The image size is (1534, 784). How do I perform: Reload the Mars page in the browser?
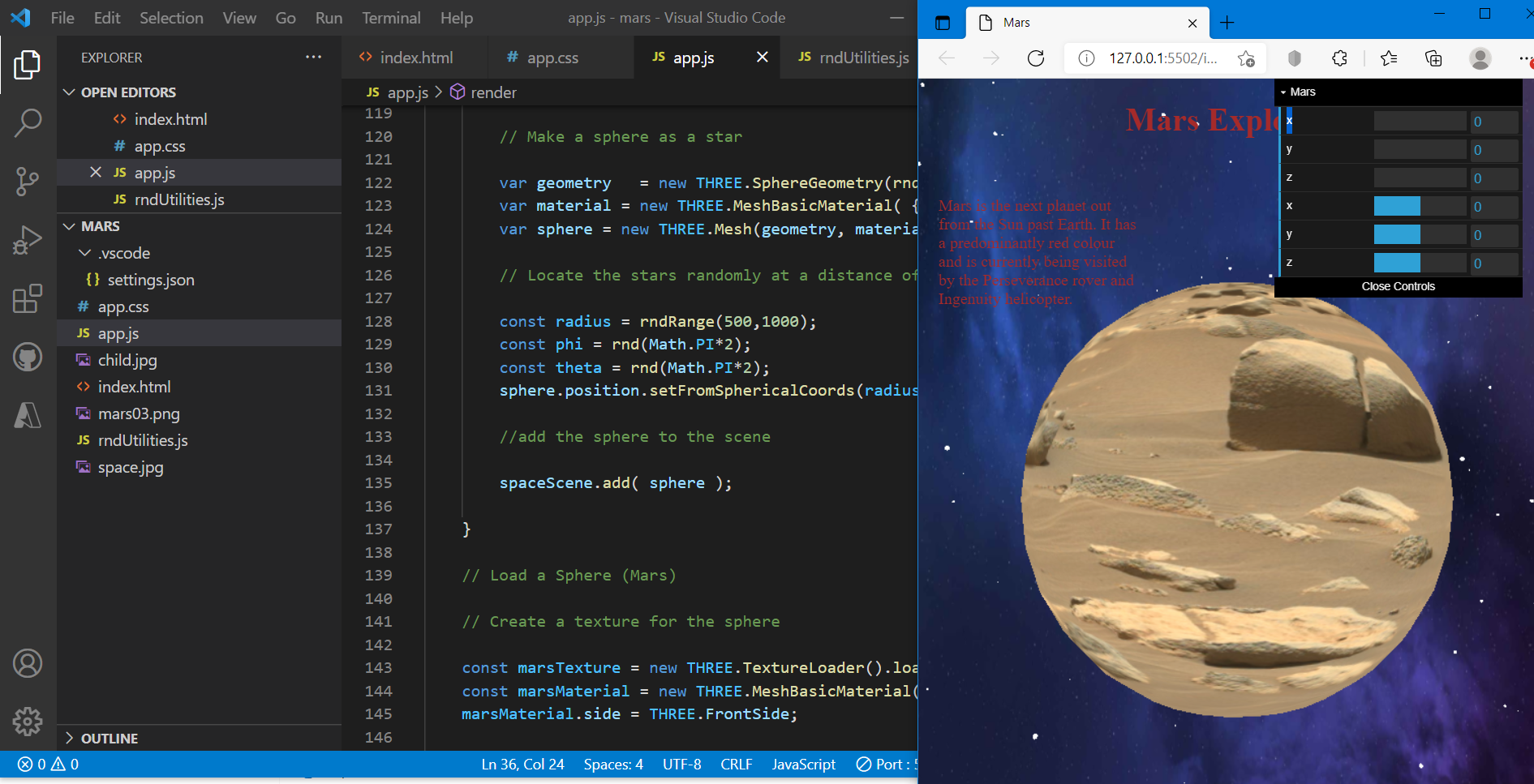coord(1035,58)
